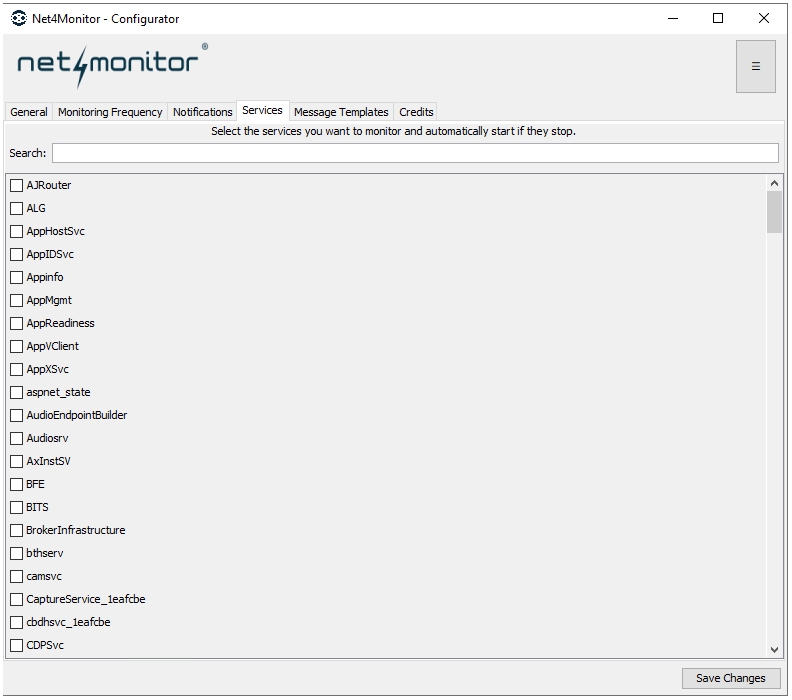Tick the AppHostSvc checkbox
792x700 pixels.
tap(17, 231)
